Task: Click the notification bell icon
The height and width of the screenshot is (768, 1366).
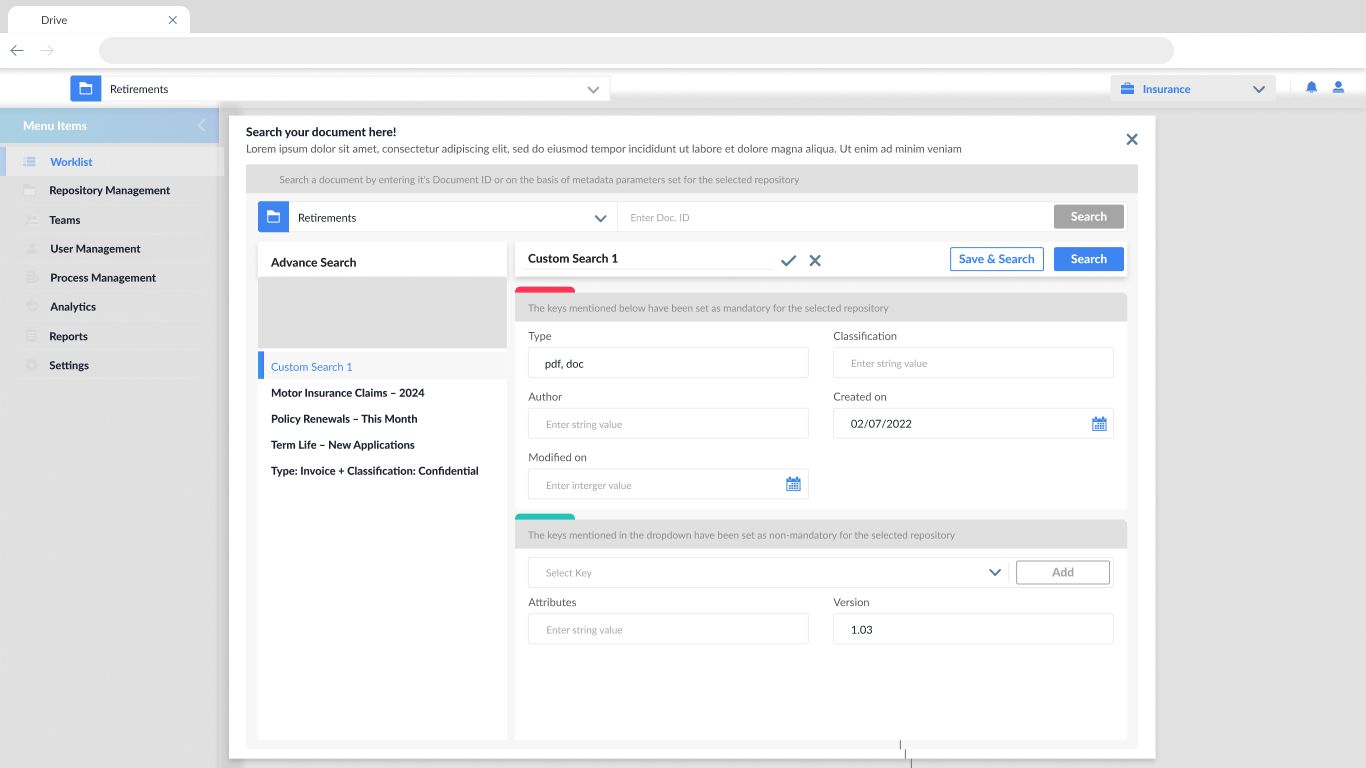Action: pos(1311,88)
